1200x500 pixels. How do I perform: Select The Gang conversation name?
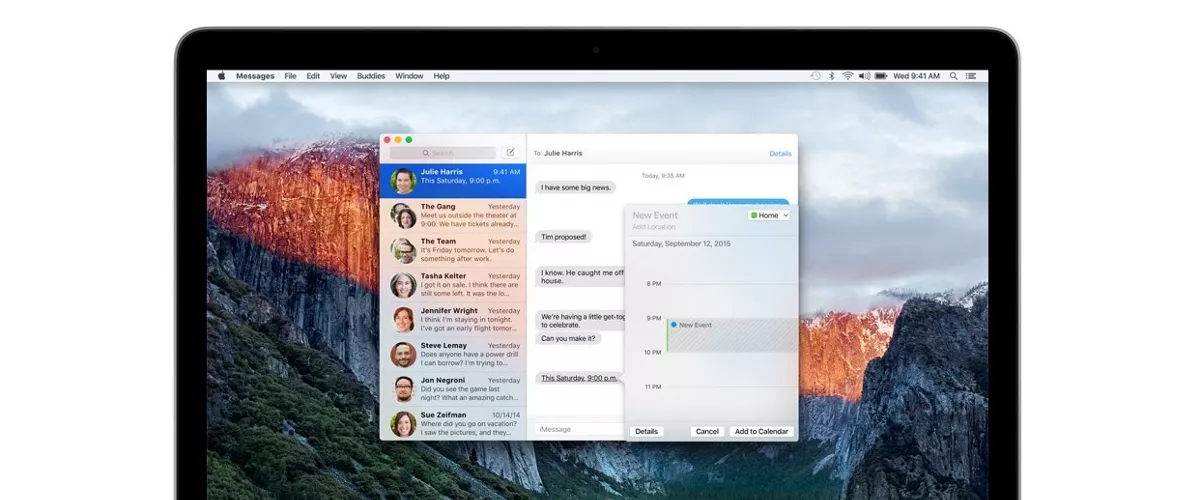pos(438,206)
